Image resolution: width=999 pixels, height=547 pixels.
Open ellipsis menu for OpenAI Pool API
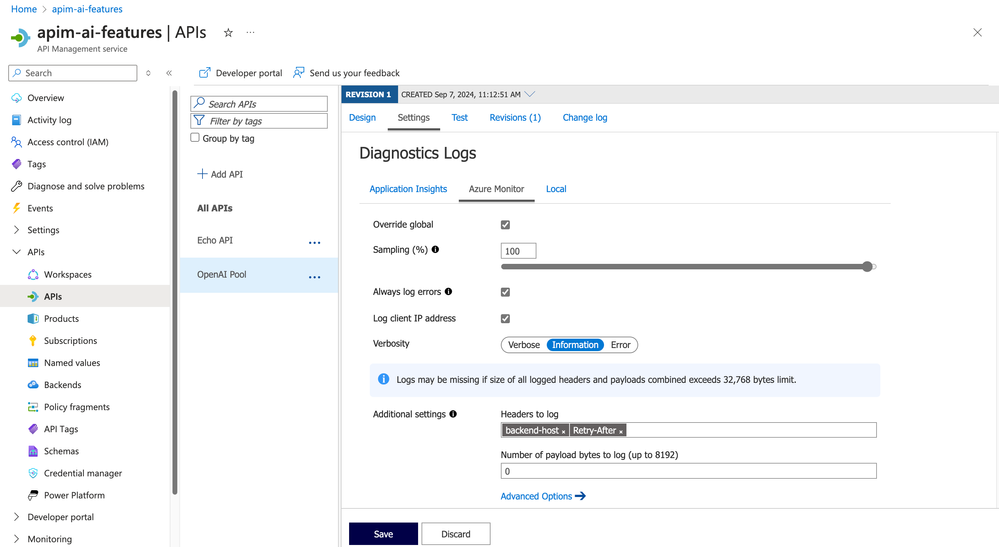click(x=315, y=277)
